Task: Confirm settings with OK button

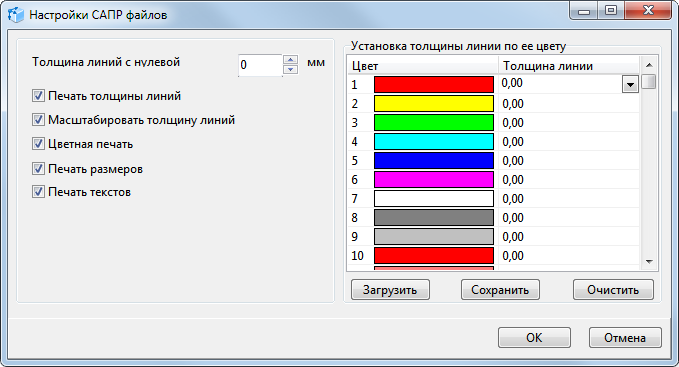Action: (534, 338)
